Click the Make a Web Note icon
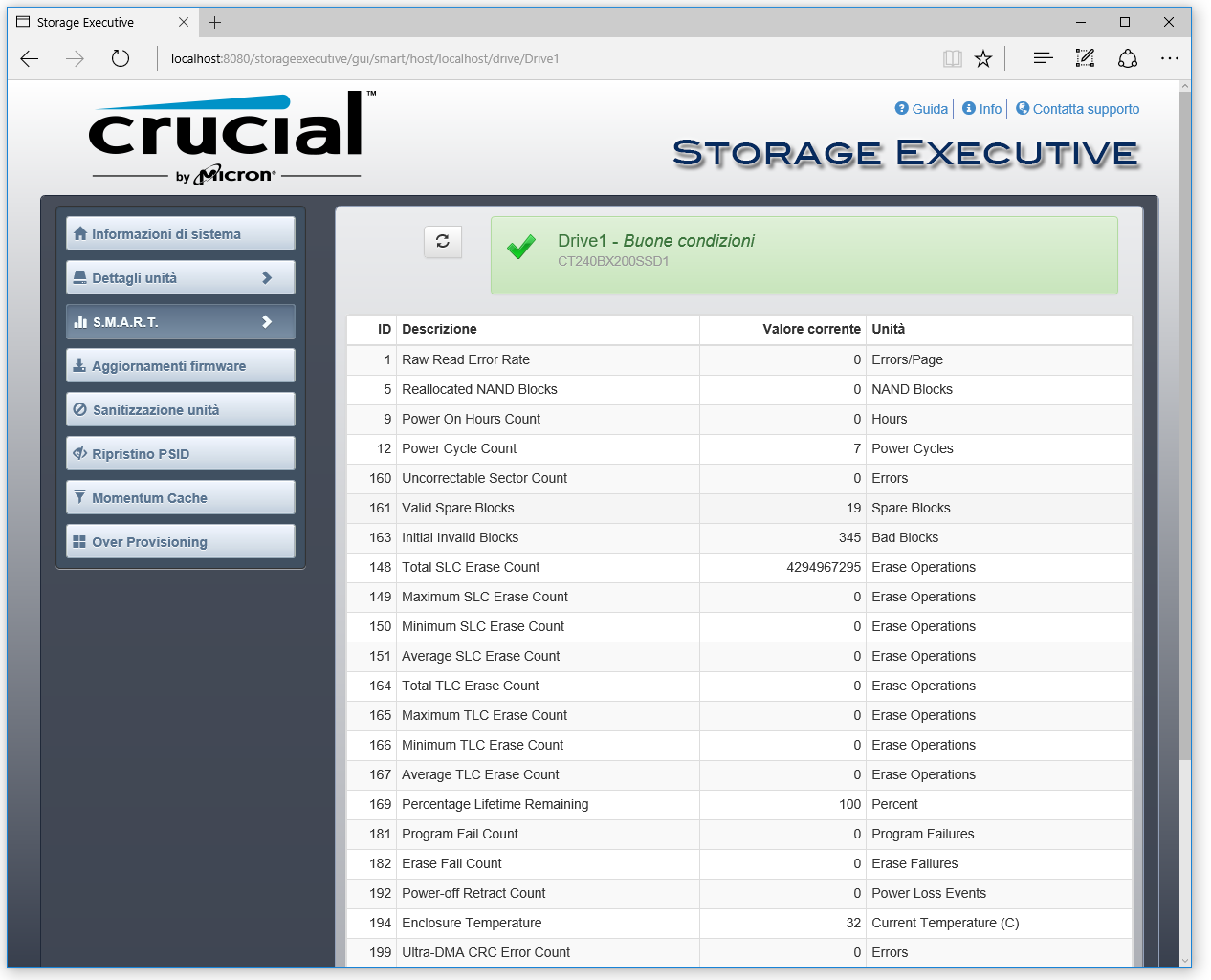Image resolution: width=1211 pixels, height=980 pixels. (x=1086, y=59)
